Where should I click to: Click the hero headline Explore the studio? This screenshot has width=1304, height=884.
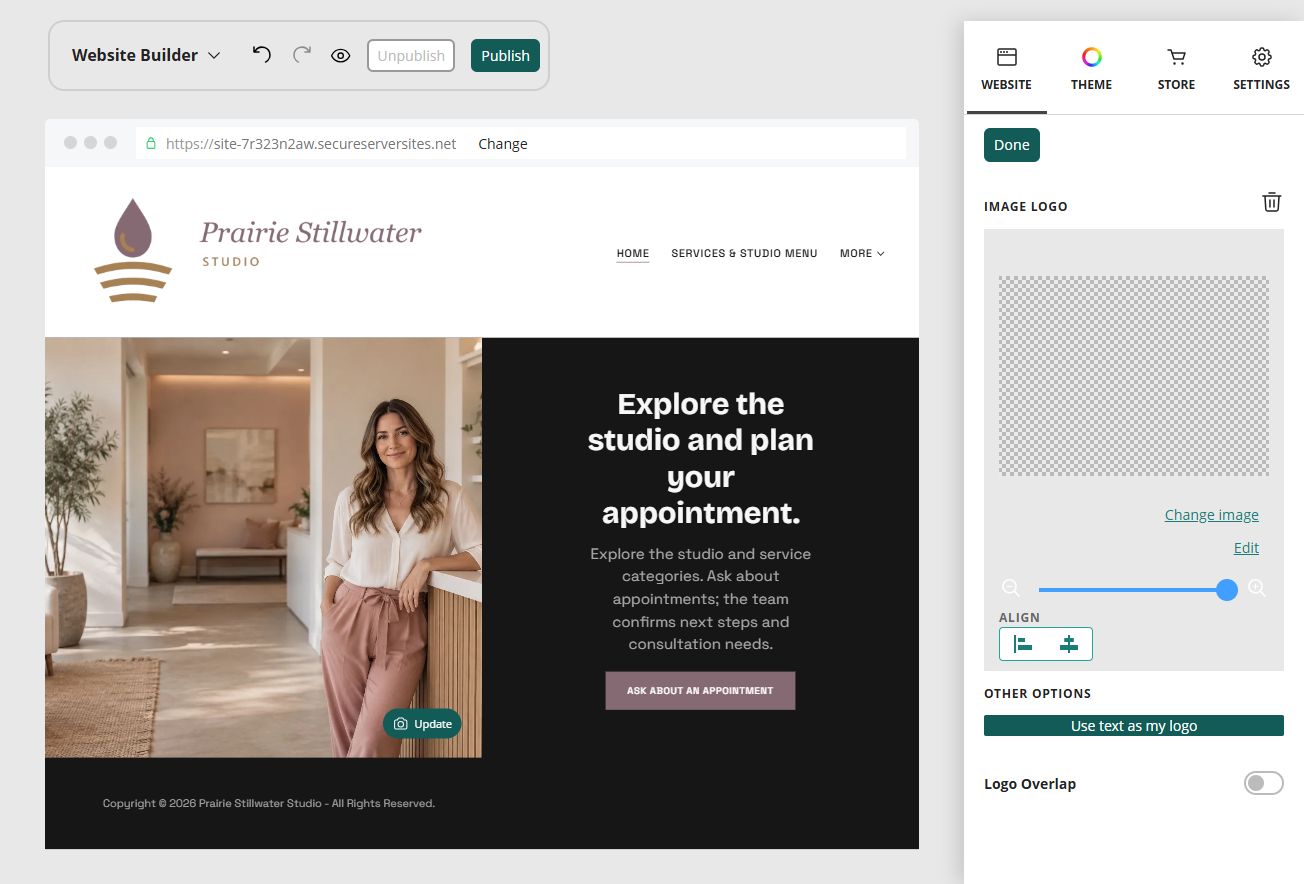[701, 458]
